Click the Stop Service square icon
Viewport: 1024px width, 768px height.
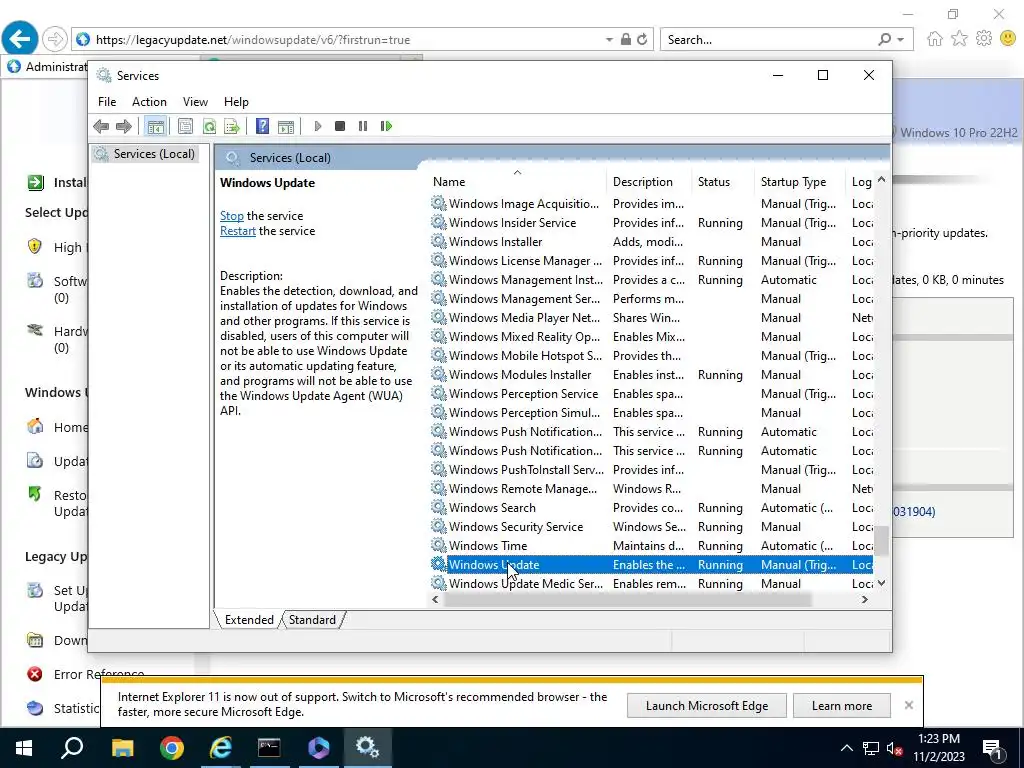[x=340, y=126]
